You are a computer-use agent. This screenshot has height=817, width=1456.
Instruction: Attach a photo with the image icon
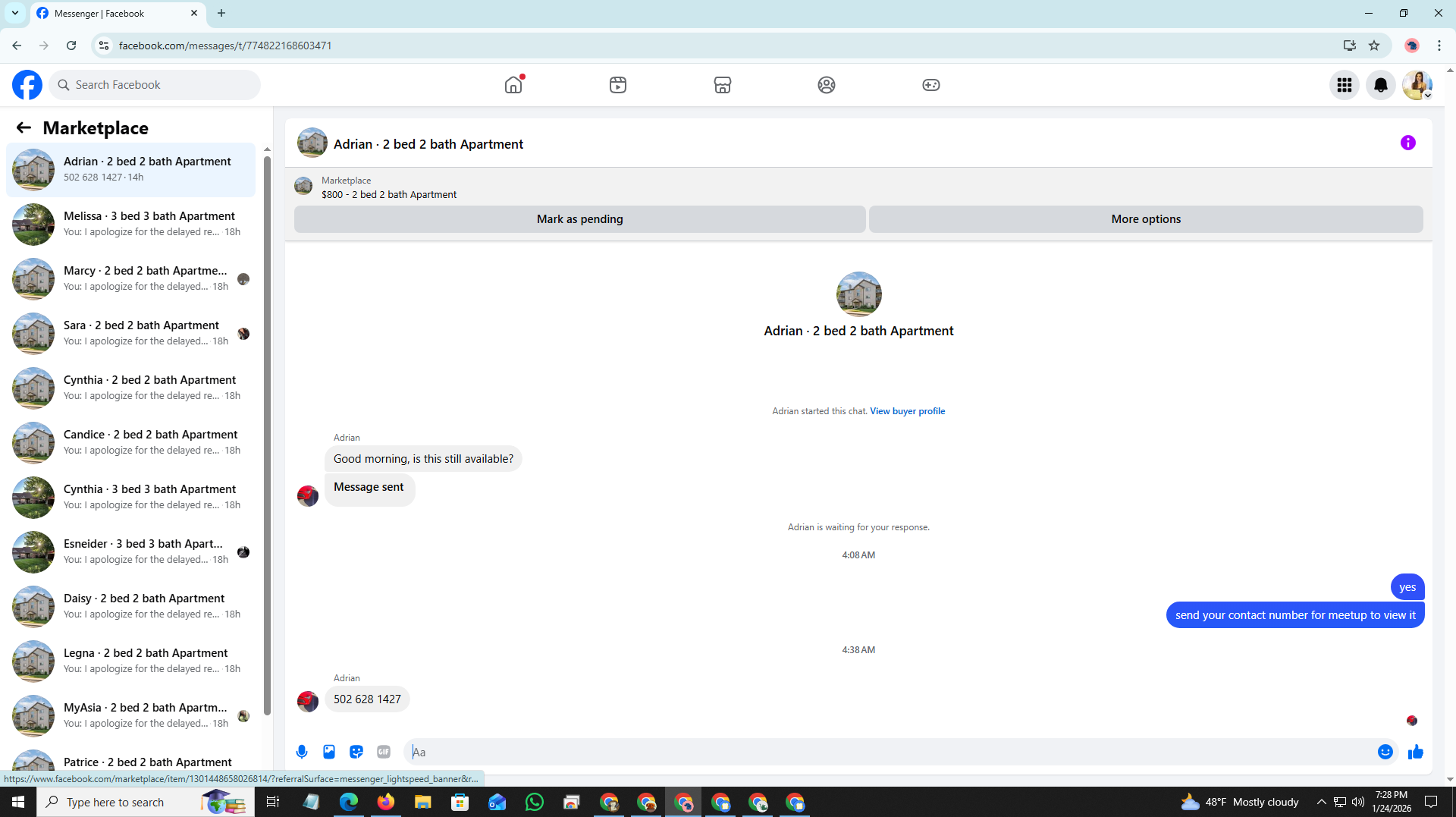tap(329, 752)
